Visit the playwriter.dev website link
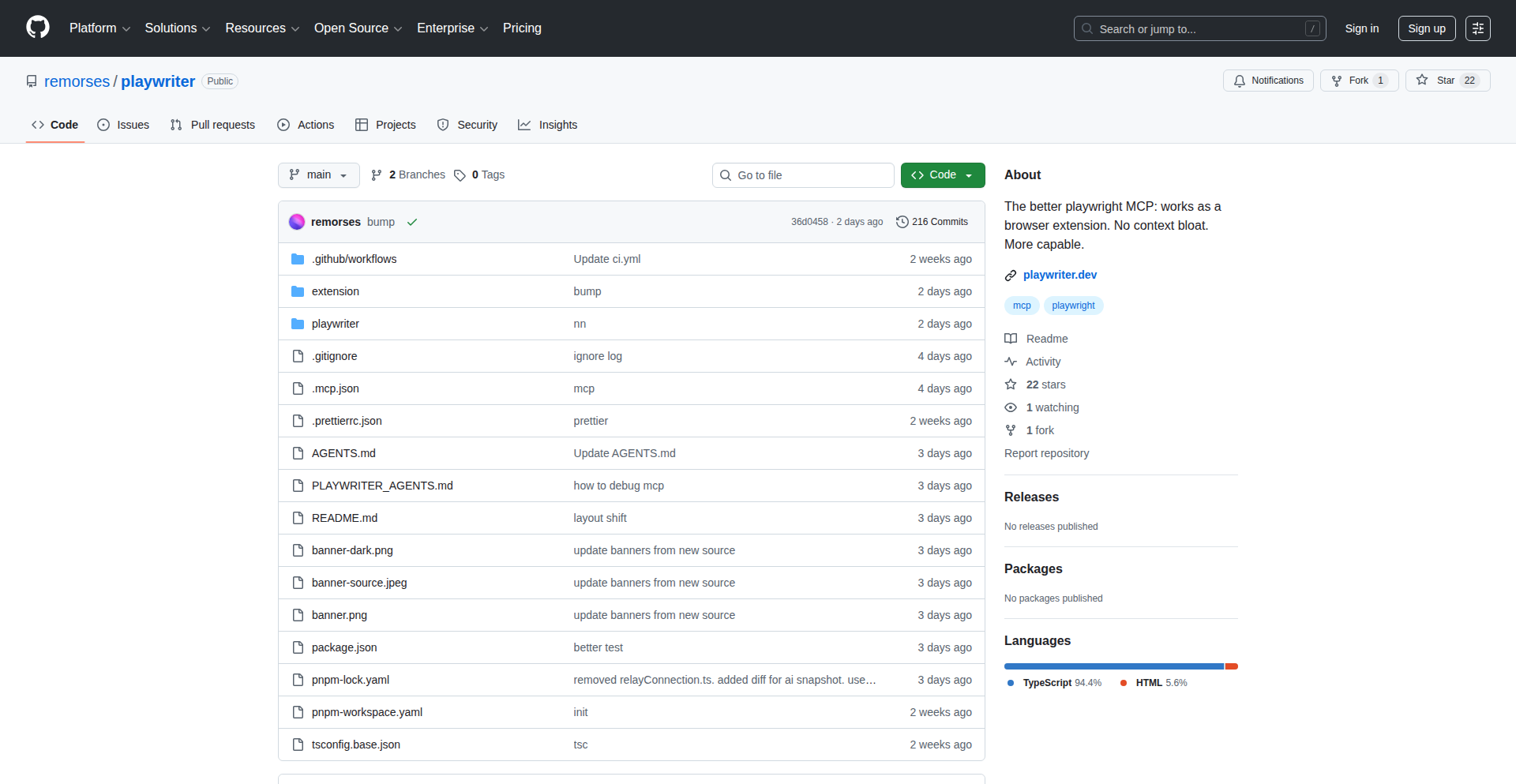 (x=1060, y=274)
